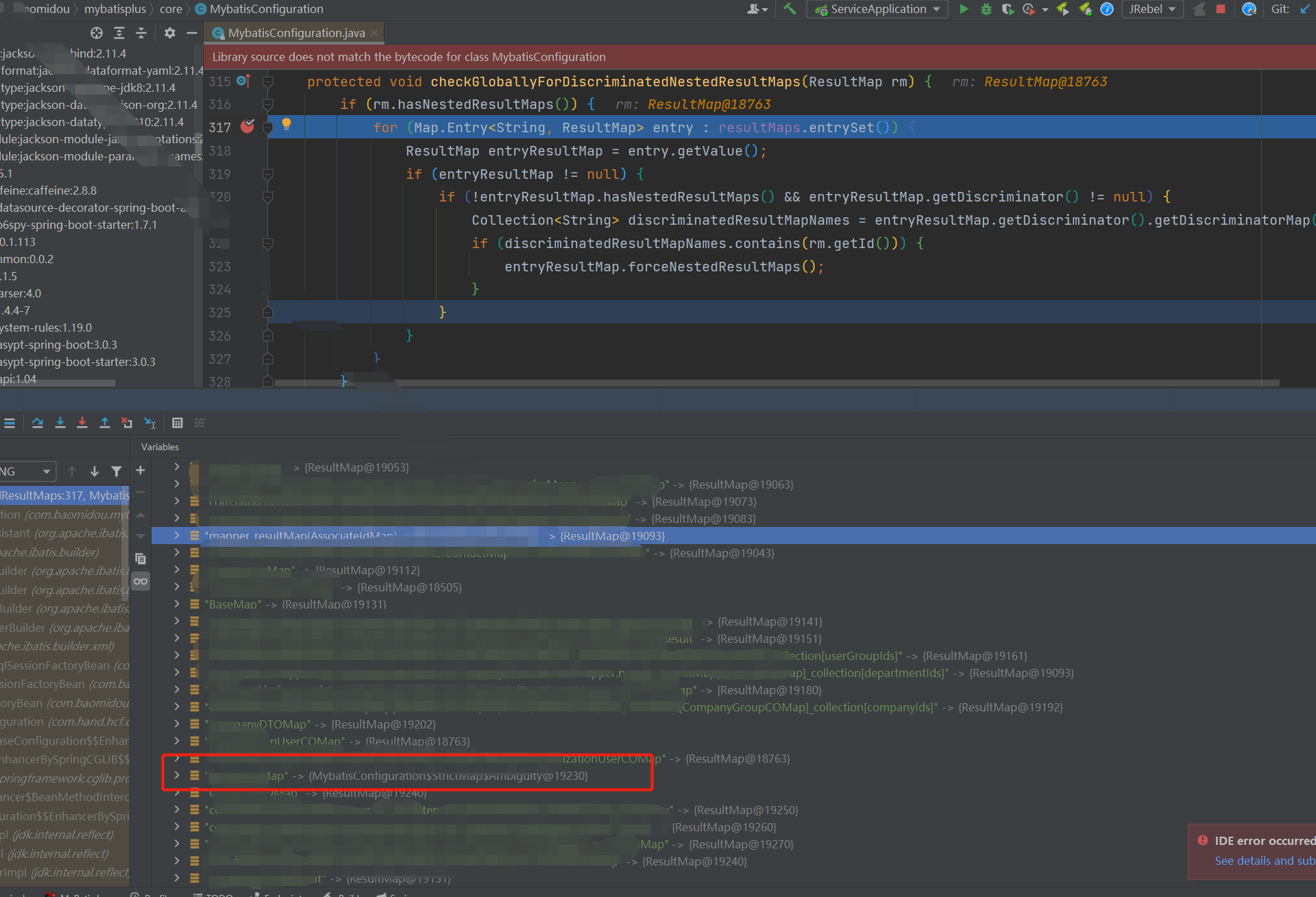Viewport: 1316px width, 897px height.
Task: Open the ServiceApplication run configuration dropdown
Action: coord(877,9)
